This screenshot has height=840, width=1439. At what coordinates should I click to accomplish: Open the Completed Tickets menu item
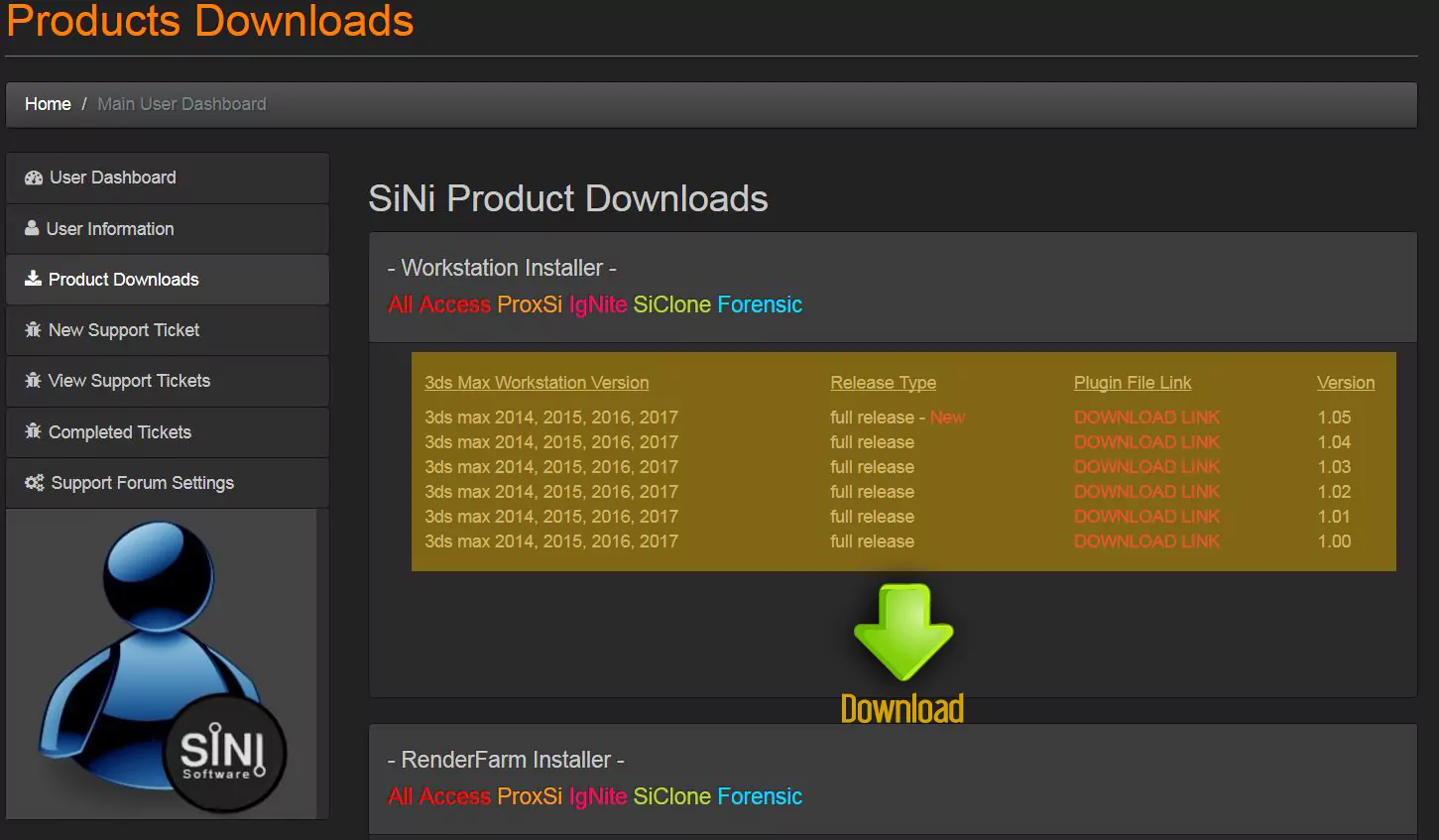coord(119,432)
